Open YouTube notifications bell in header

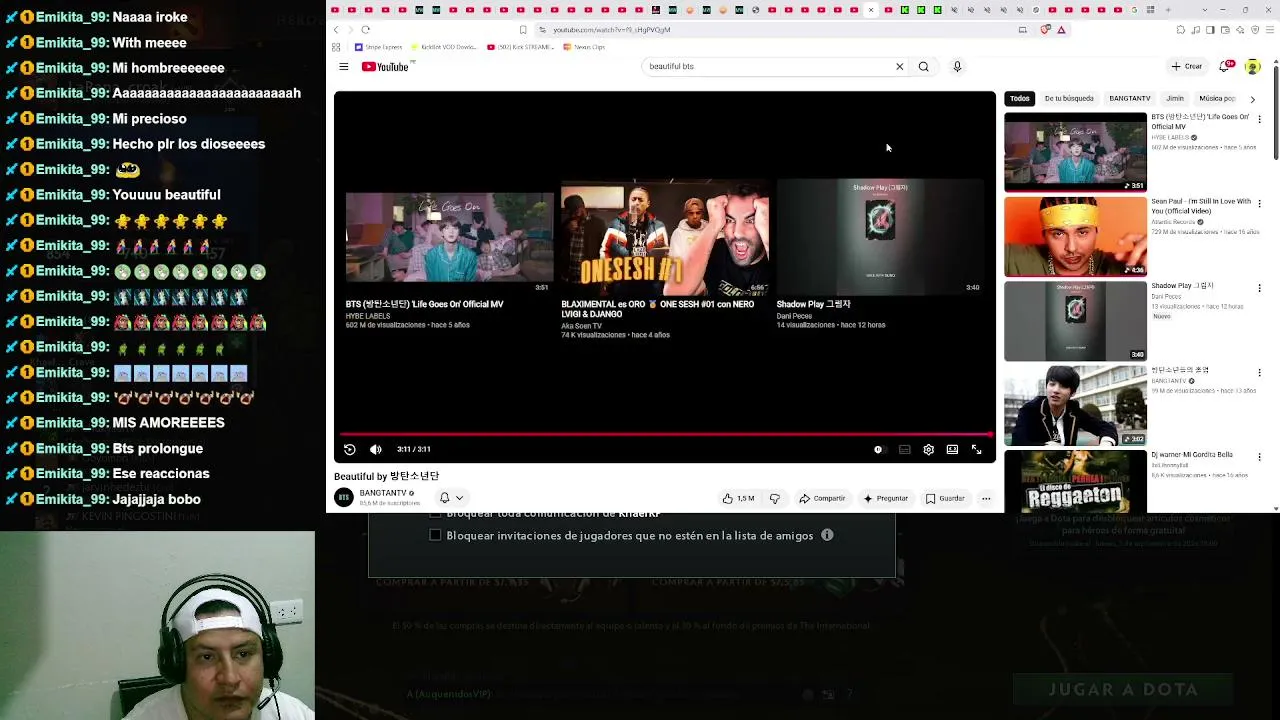tap(1225, 67)
